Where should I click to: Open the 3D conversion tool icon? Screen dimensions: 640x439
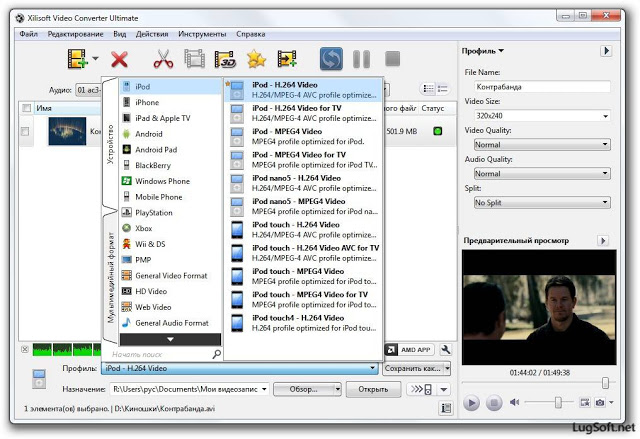225,59
